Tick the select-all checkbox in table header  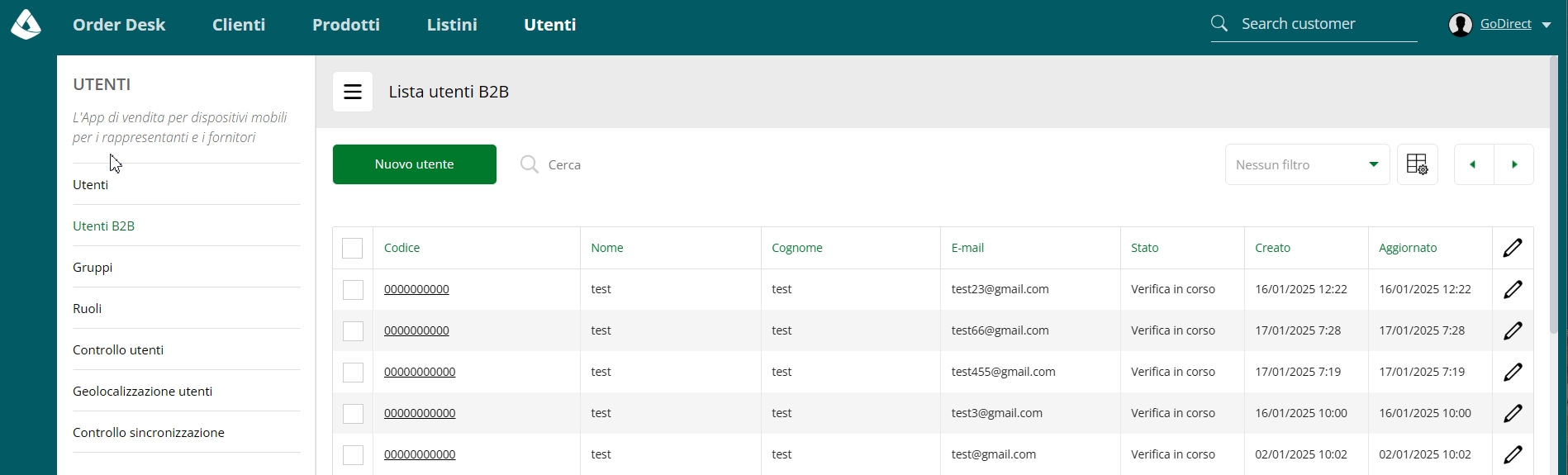(353, 248)
